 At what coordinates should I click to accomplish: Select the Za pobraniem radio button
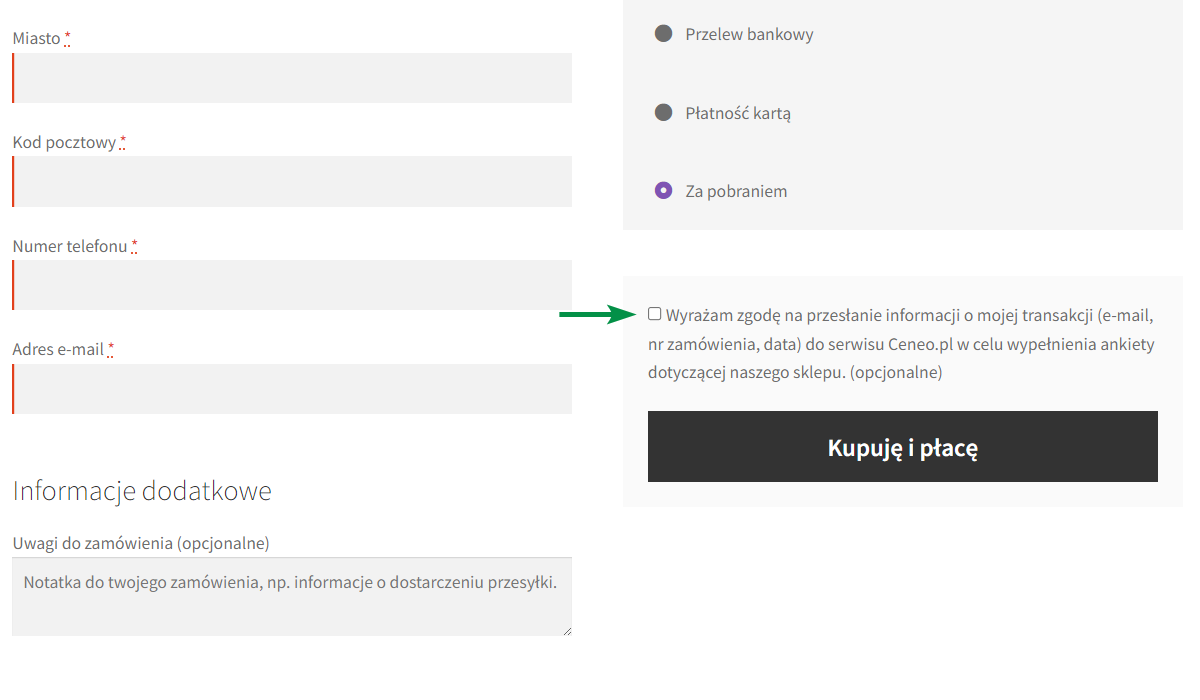[x=663, y=190]
